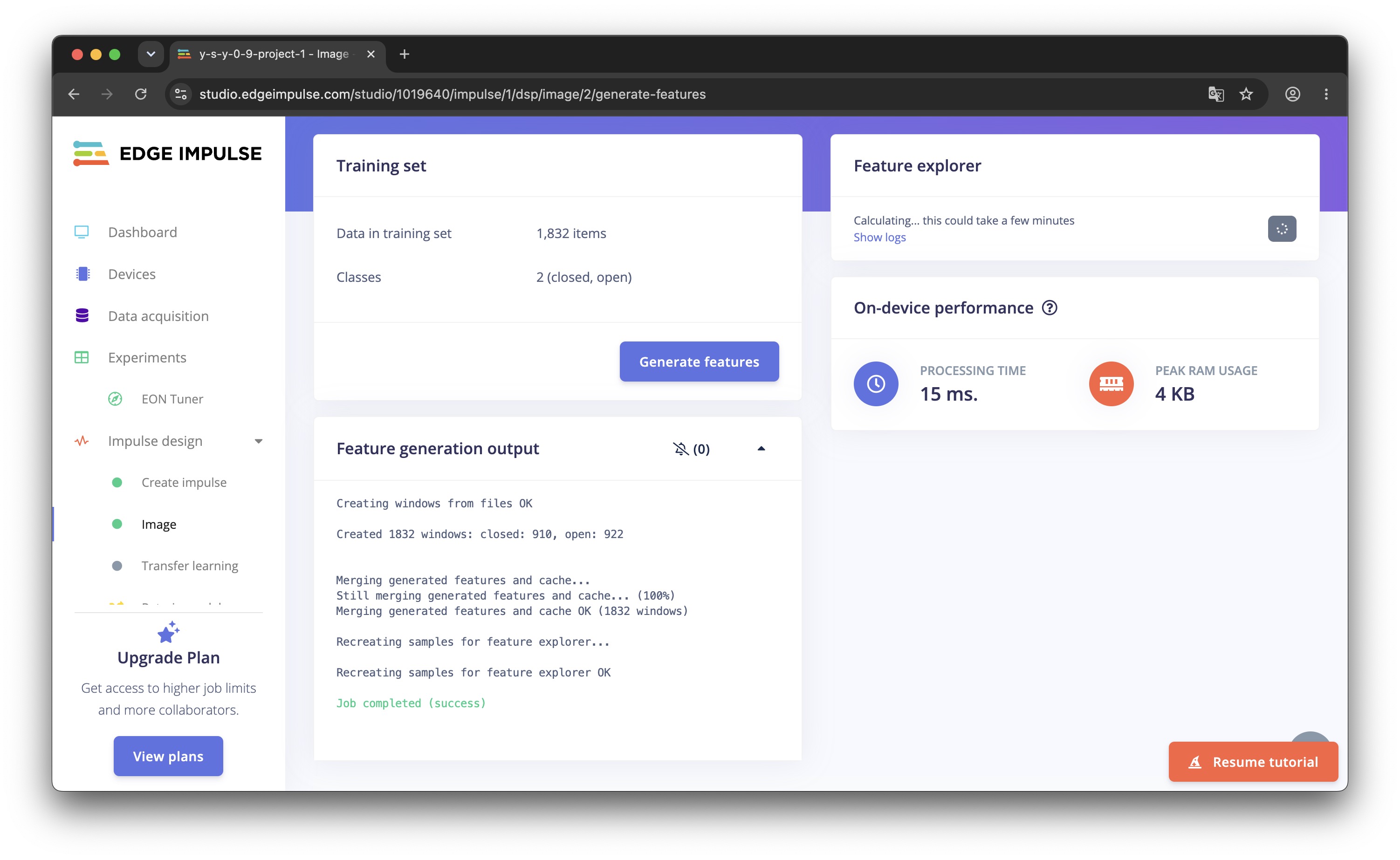Open the Experiments section
The height and width of the screenshot is (860, 1400).
[x=147, y=357]
